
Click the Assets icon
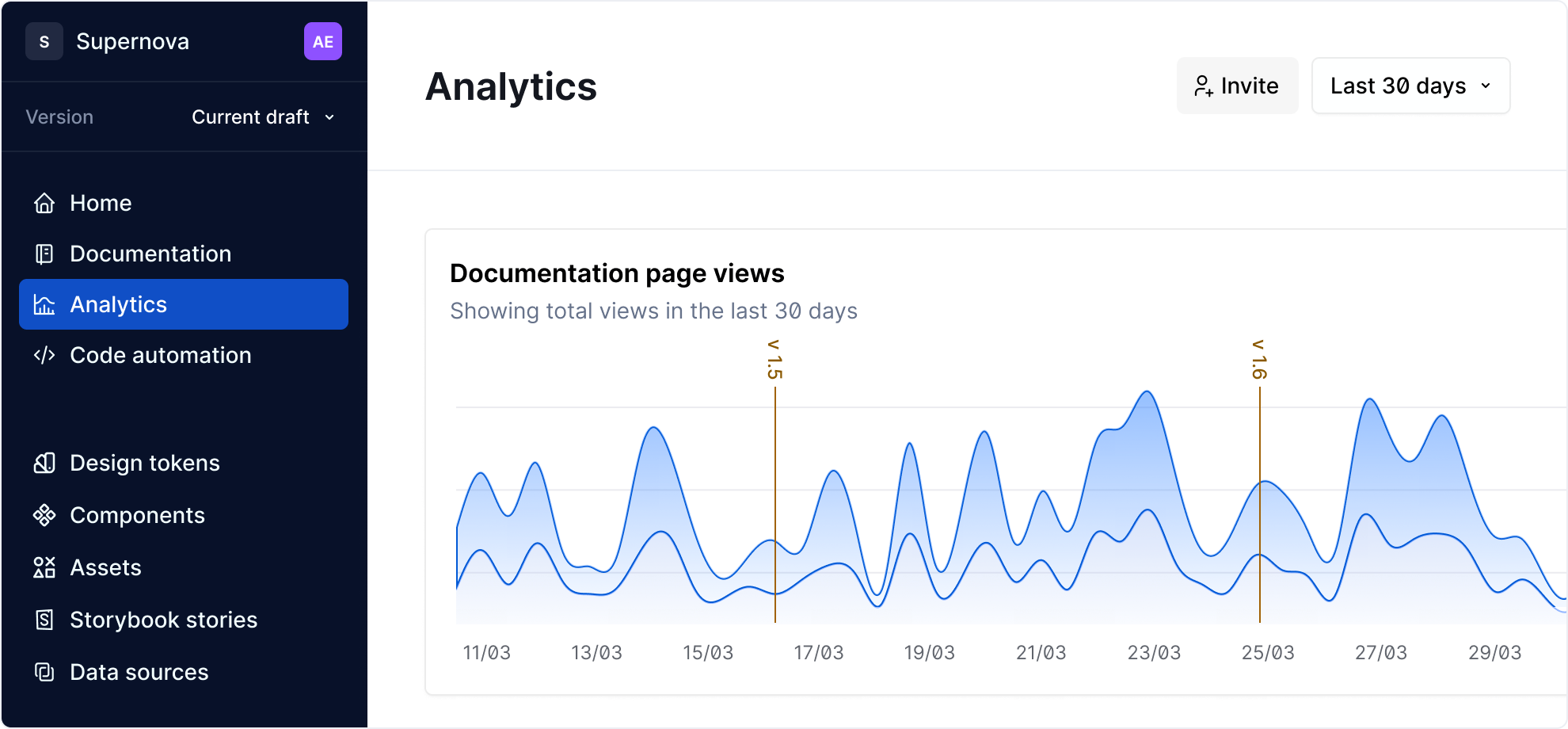click(44, 567)
